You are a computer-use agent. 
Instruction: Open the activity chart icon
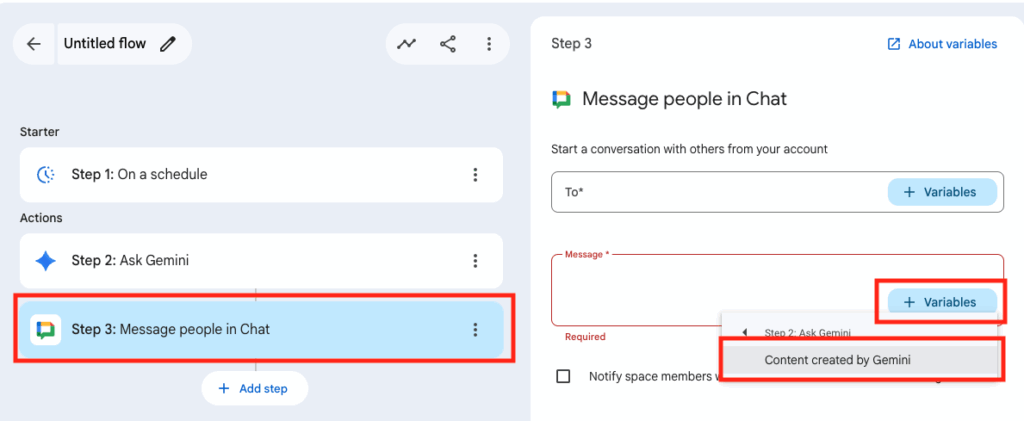coord(407,44)
